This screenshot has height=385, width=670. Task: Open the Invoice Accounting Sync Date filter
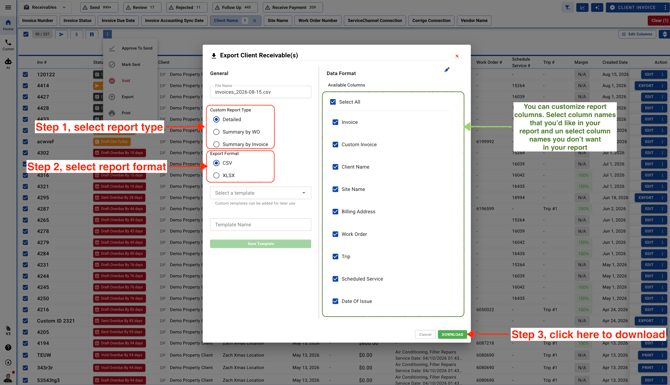174,21
